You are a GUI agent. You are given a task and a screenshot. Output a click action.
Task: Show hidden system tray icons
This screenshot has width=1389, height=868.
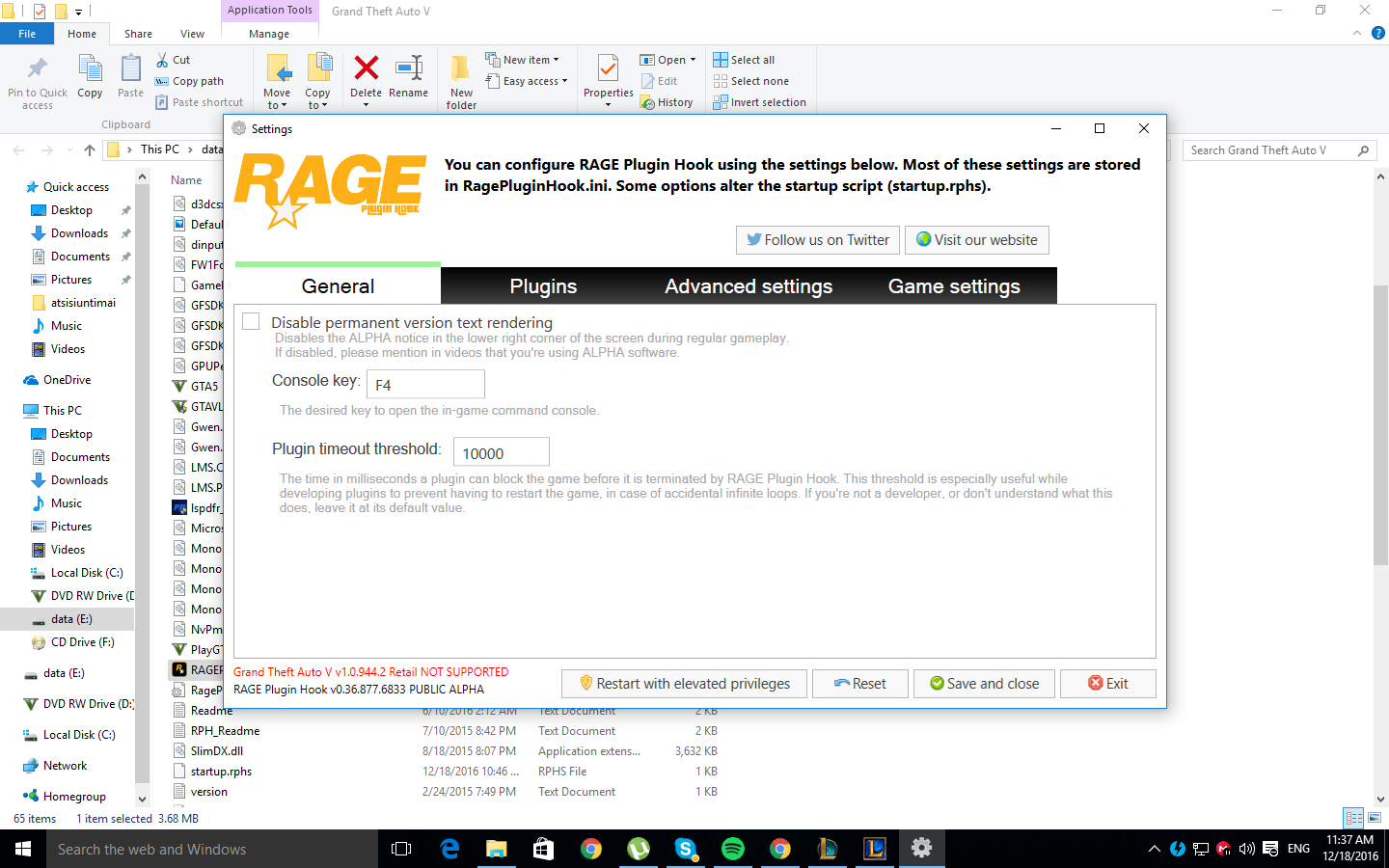[x=1154, y=849]
